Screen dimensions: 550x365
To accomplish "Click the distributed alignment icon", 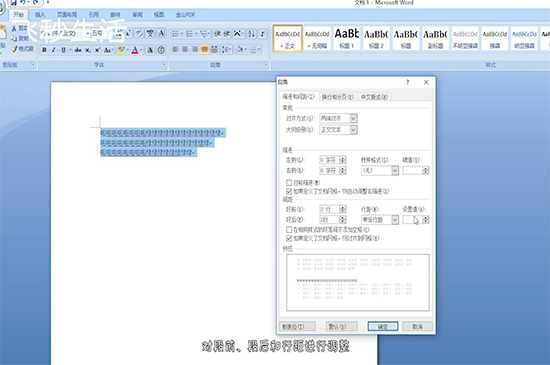I will coord(214,50).
